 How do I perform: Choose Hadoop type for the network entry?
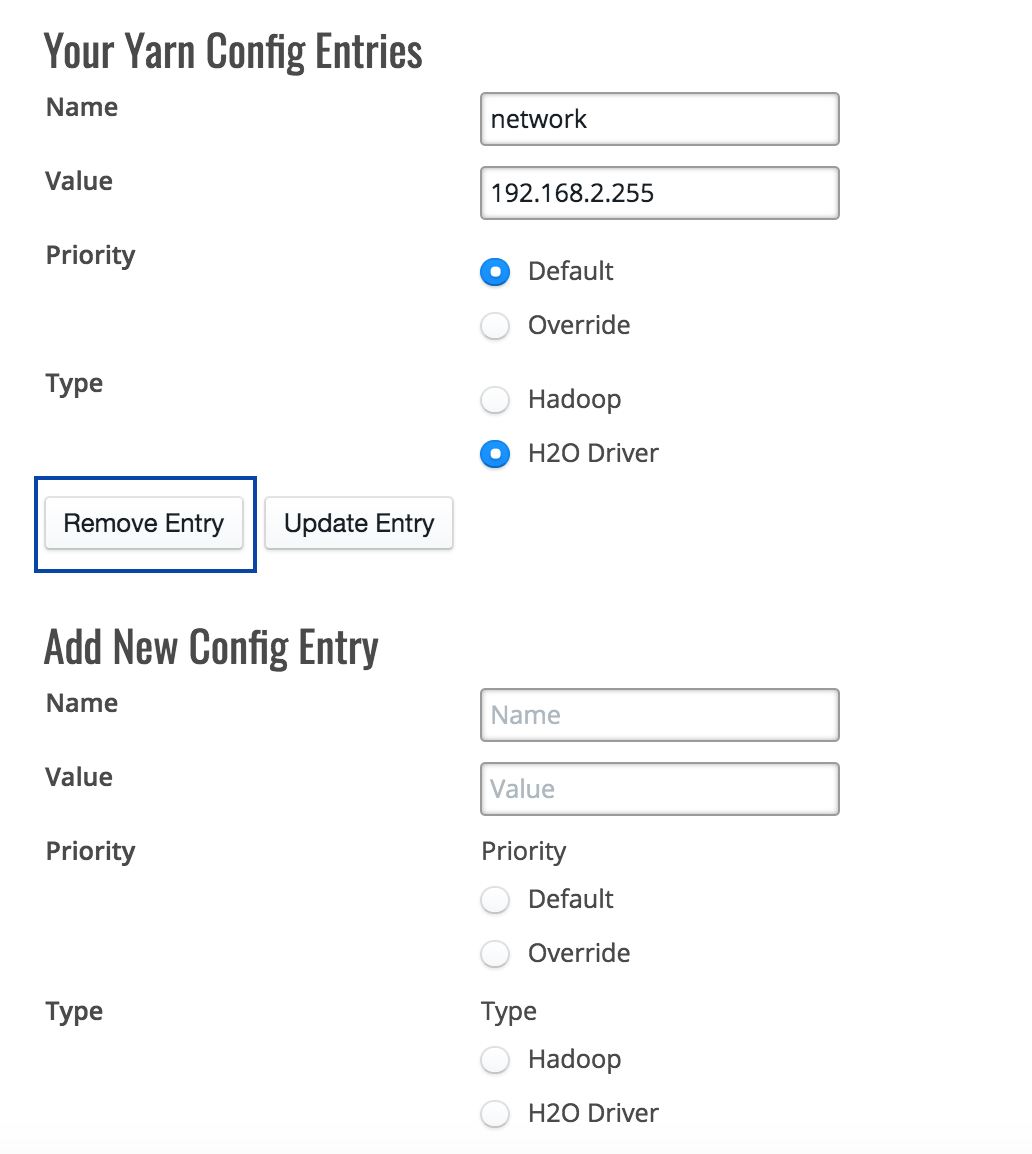(495, 400)
